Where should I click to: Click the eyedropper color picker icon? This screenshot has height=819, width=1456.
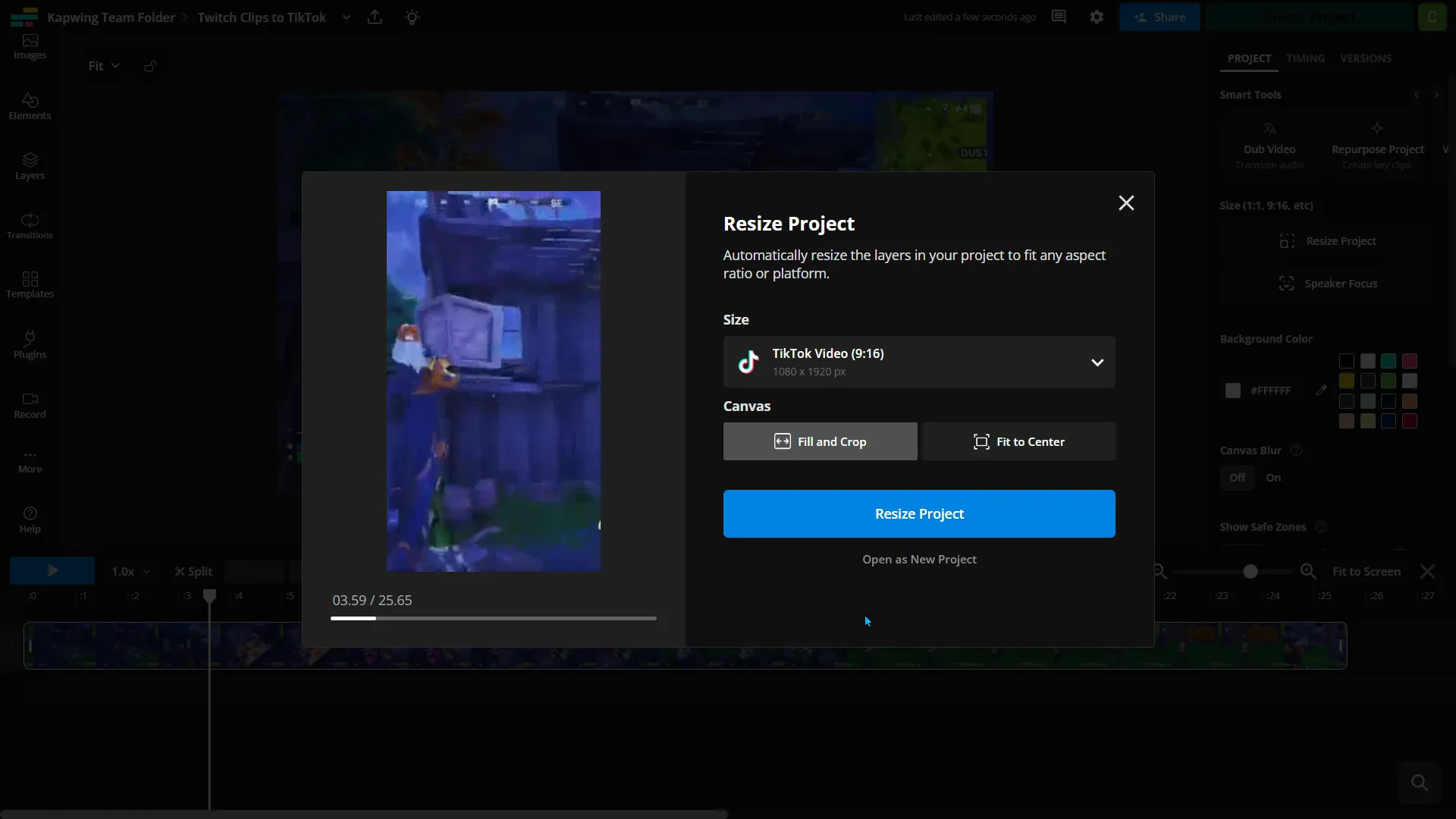tap(1321, 390)
